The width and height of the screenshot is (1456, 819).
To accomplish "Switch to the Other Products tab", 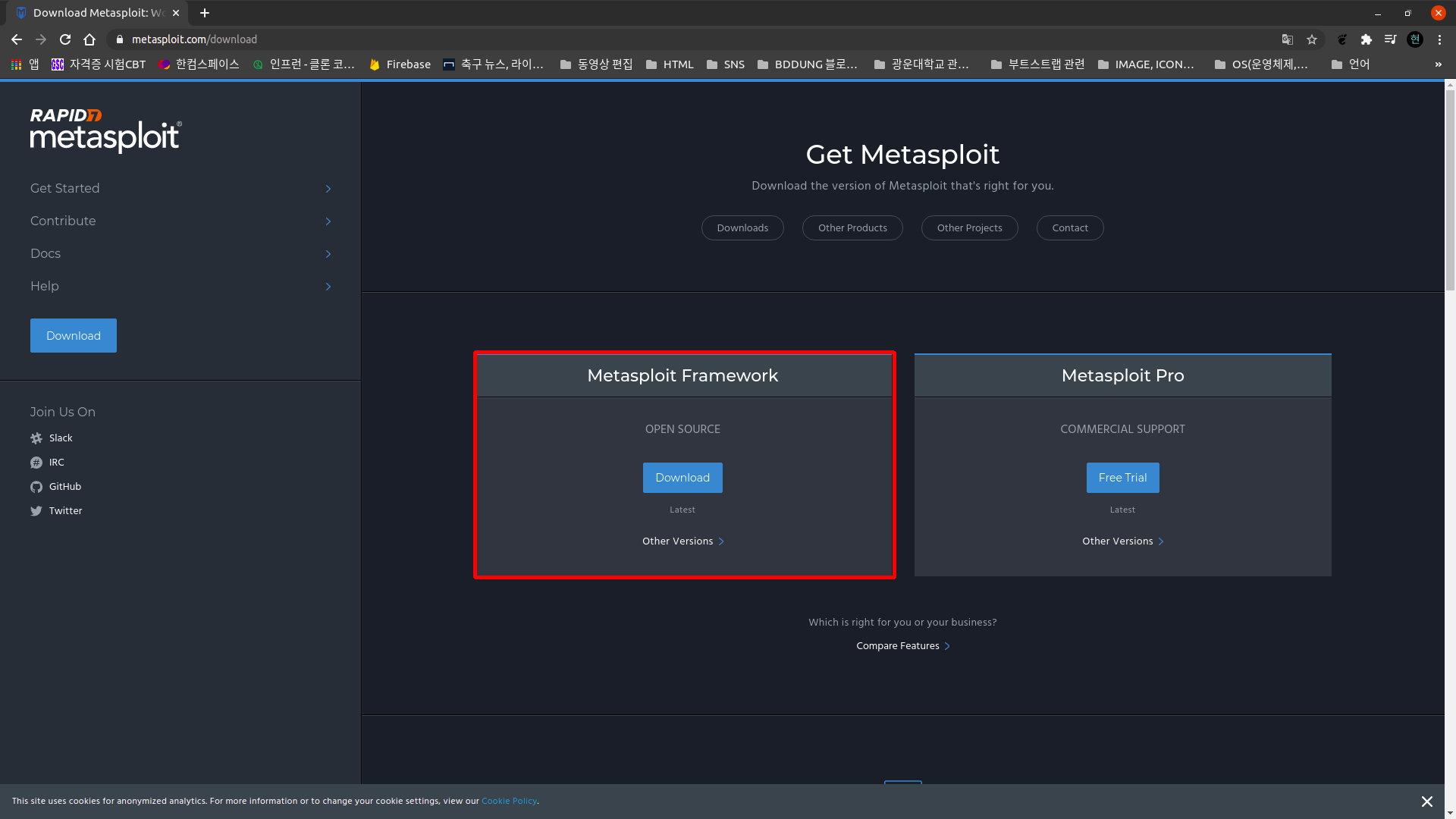I will pyautogui.click(x=852, y=227).
